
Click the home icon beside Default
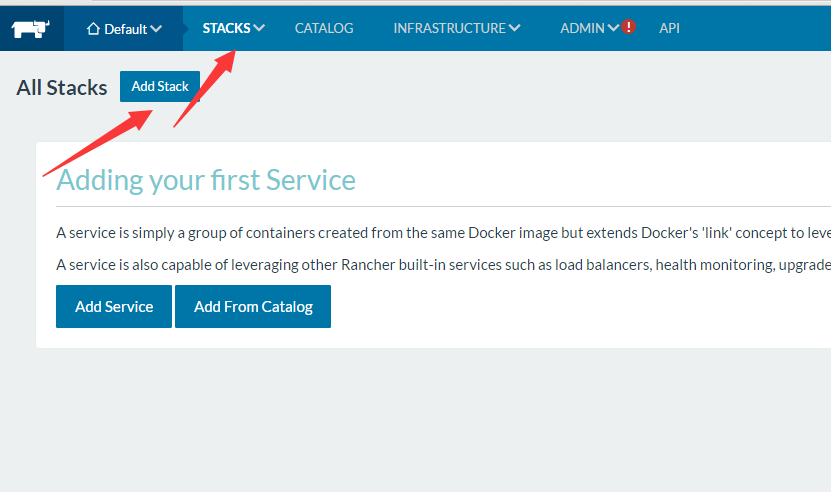93,29
